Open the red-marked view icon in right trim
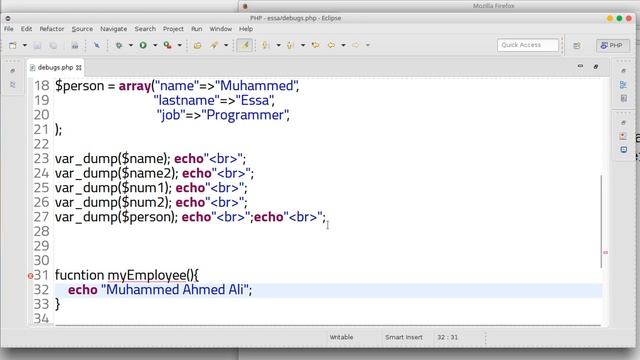This screenshot has width=640, height=360. pyautogui.click(x=623, y=136)
